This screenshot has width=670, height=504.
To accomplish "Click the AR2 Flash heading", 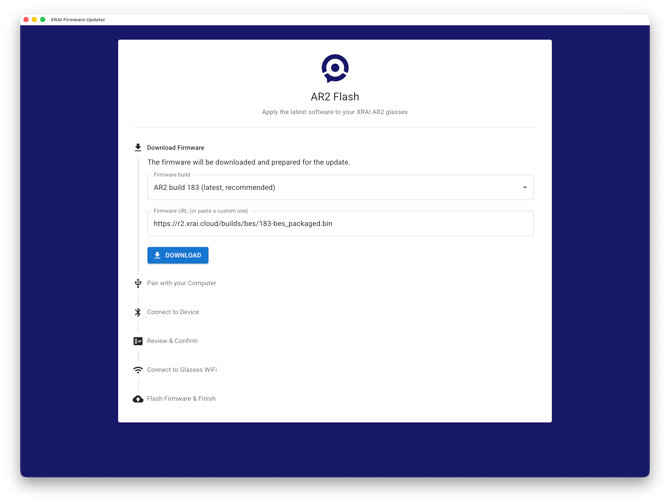I will tap(335, 97).
